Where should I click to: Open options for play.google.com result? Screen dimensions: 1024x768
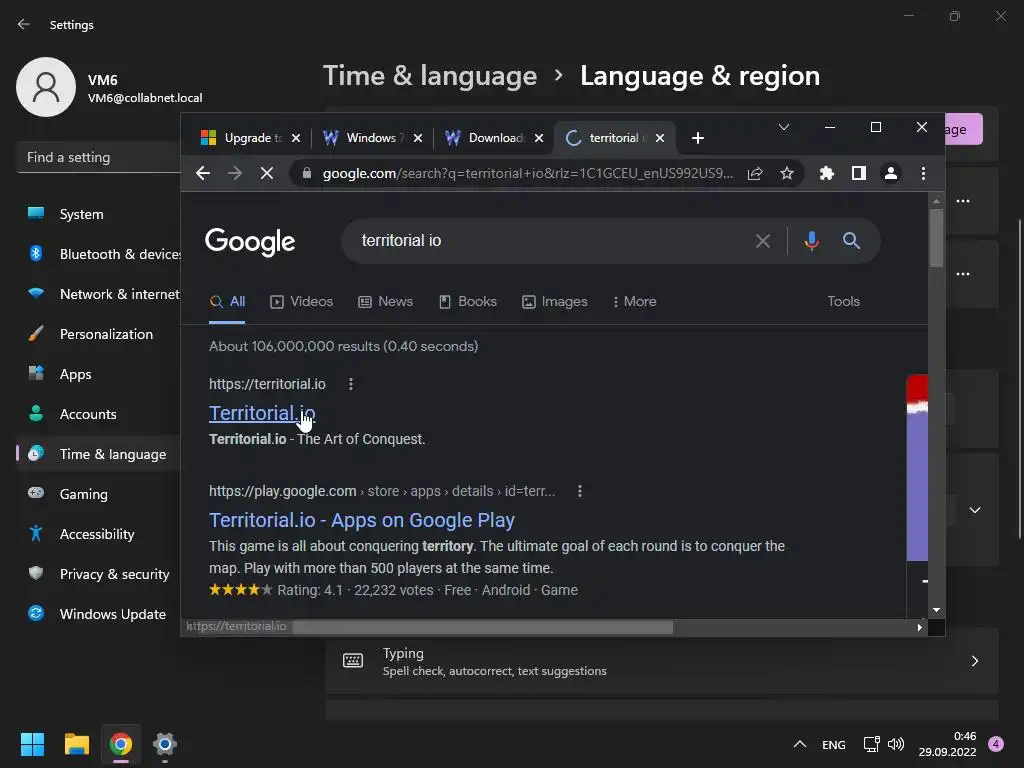click(579, 491)
